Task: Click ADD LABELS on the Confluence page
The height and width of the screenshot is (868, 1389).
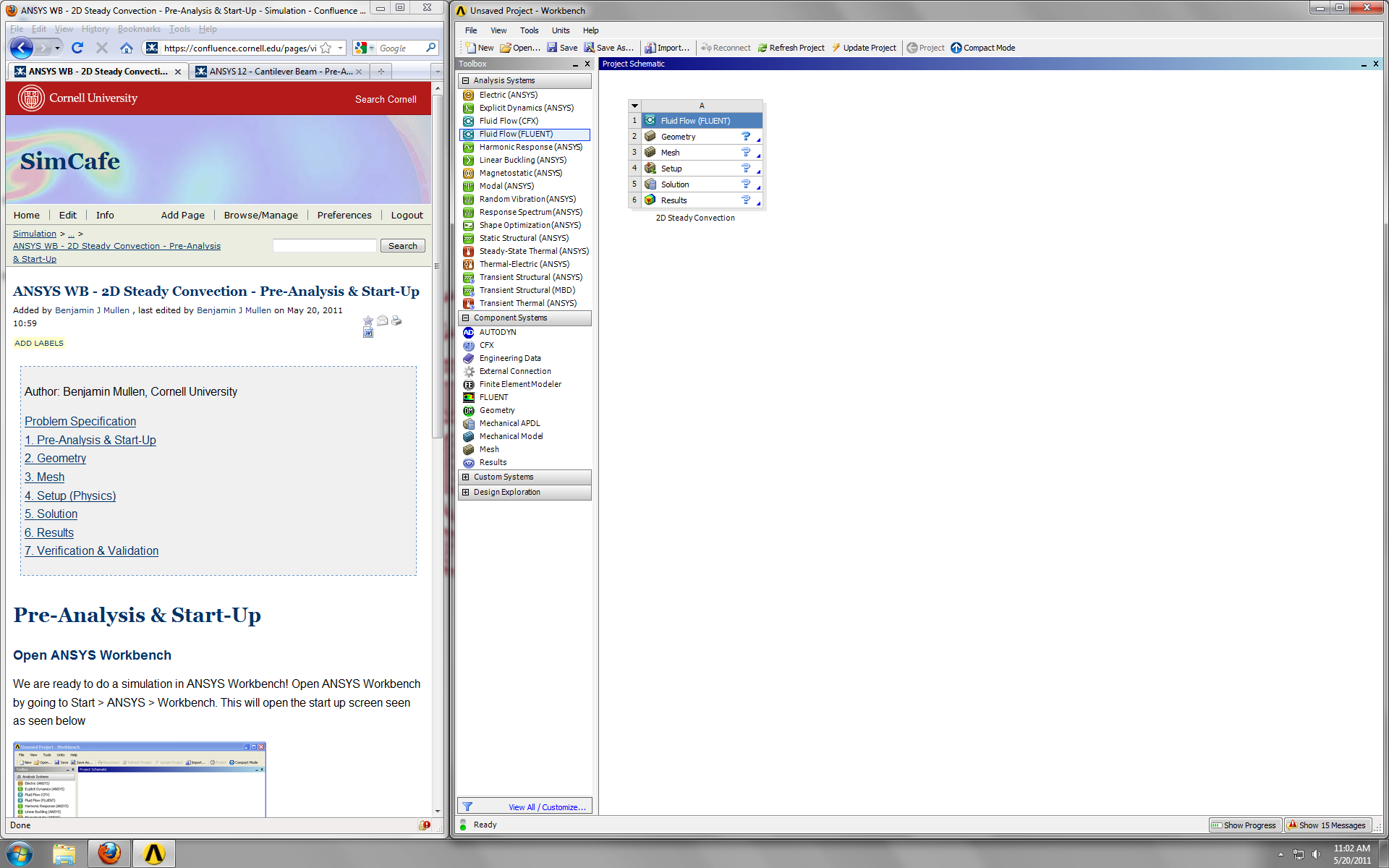Action: (x=39, y=343)
